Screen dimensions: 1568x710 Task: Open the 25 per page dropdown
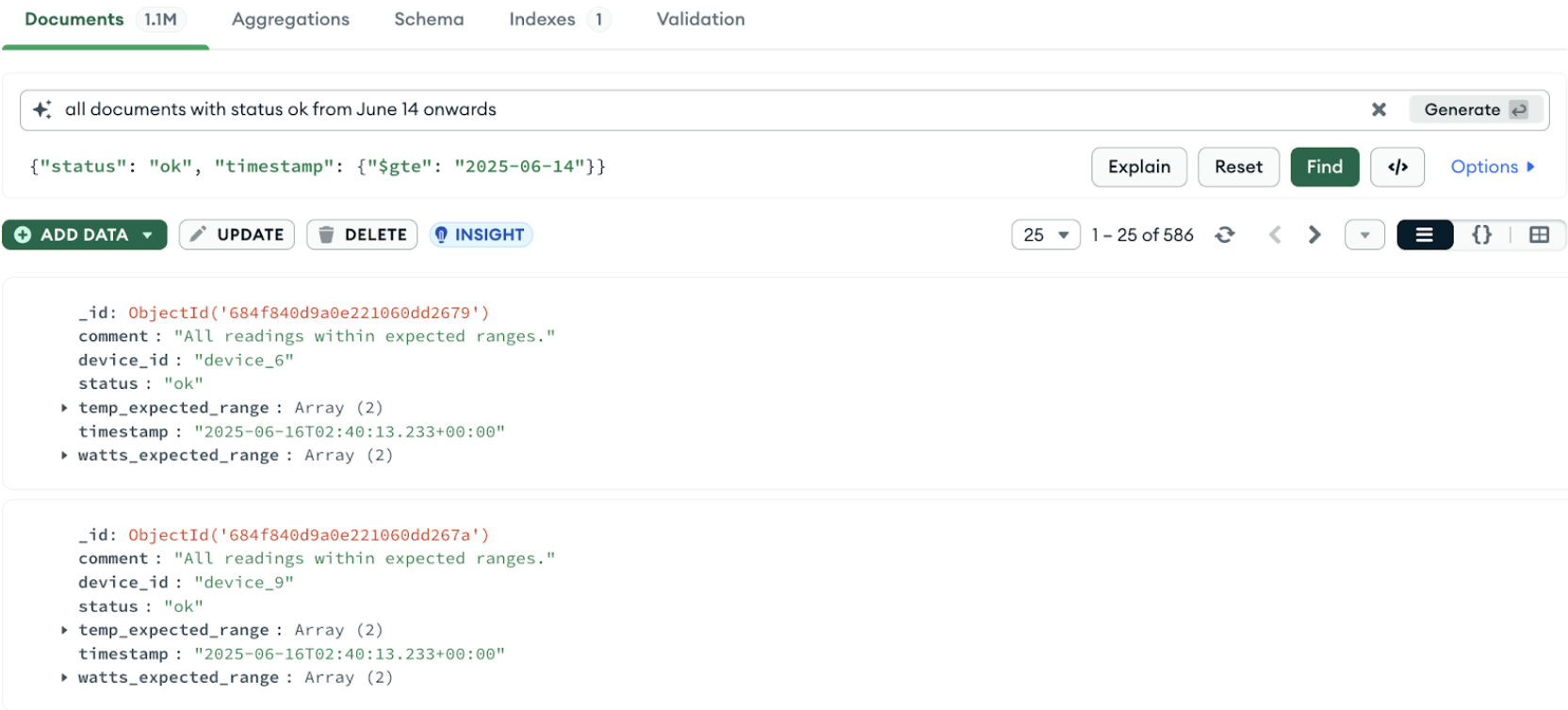pos(1045,235)
